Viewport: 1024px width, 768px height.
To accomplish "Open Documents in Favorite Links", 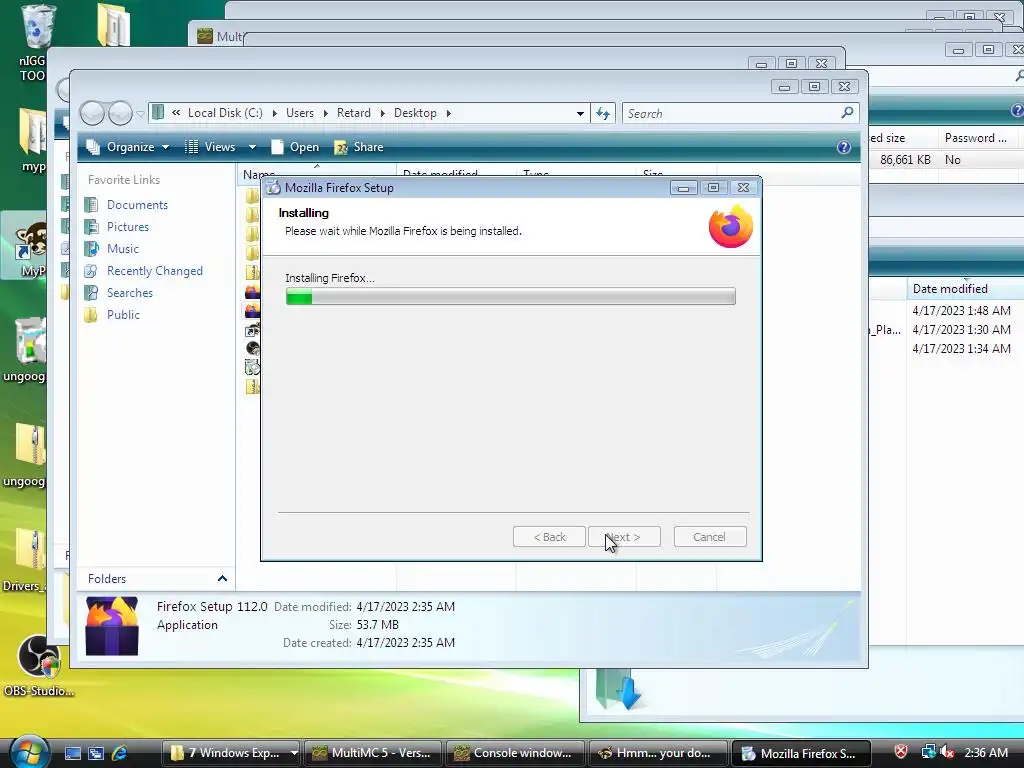I will click(137, 204).
